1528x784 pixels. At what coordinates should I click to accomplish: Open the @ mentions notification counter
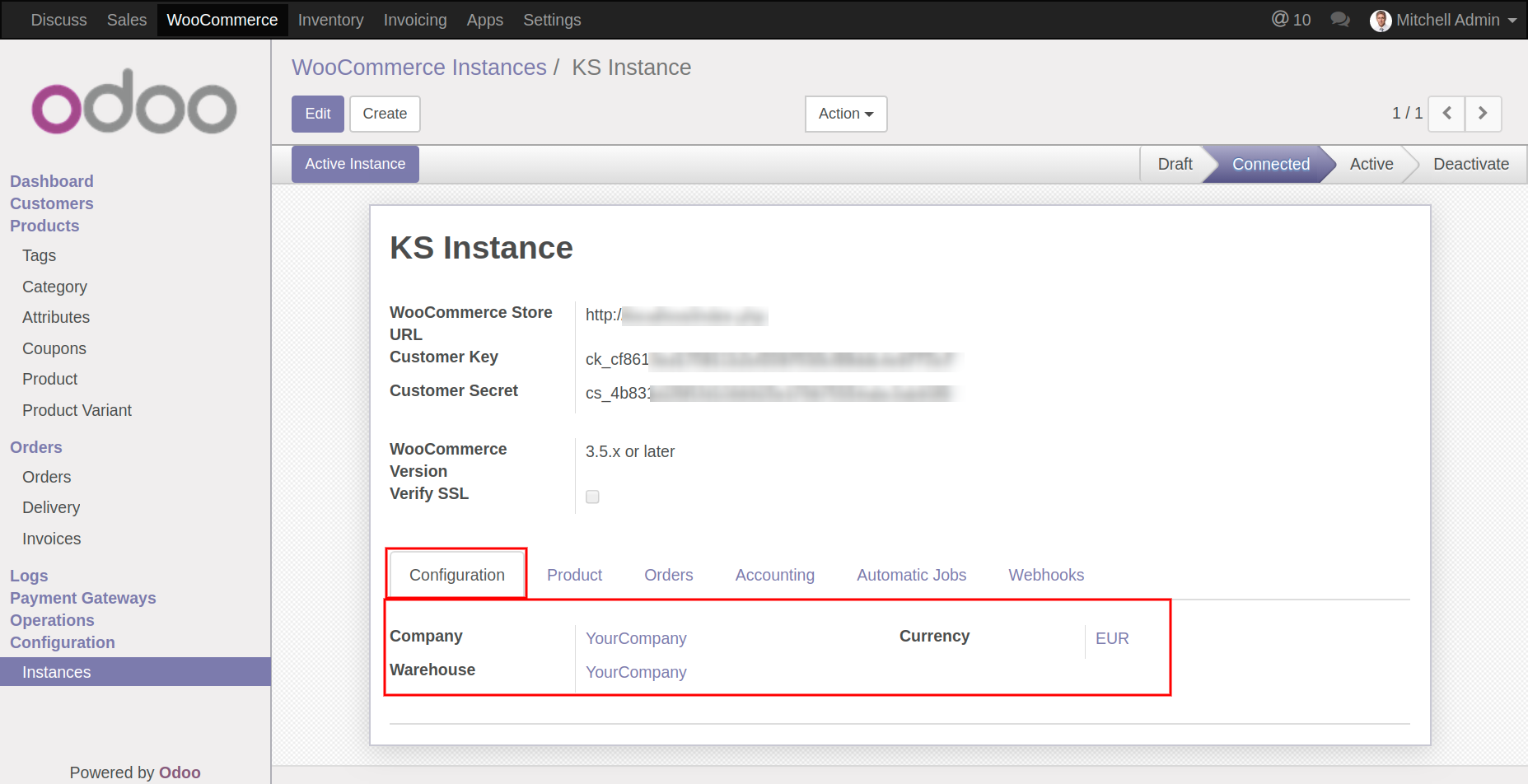pos(1290,20)
